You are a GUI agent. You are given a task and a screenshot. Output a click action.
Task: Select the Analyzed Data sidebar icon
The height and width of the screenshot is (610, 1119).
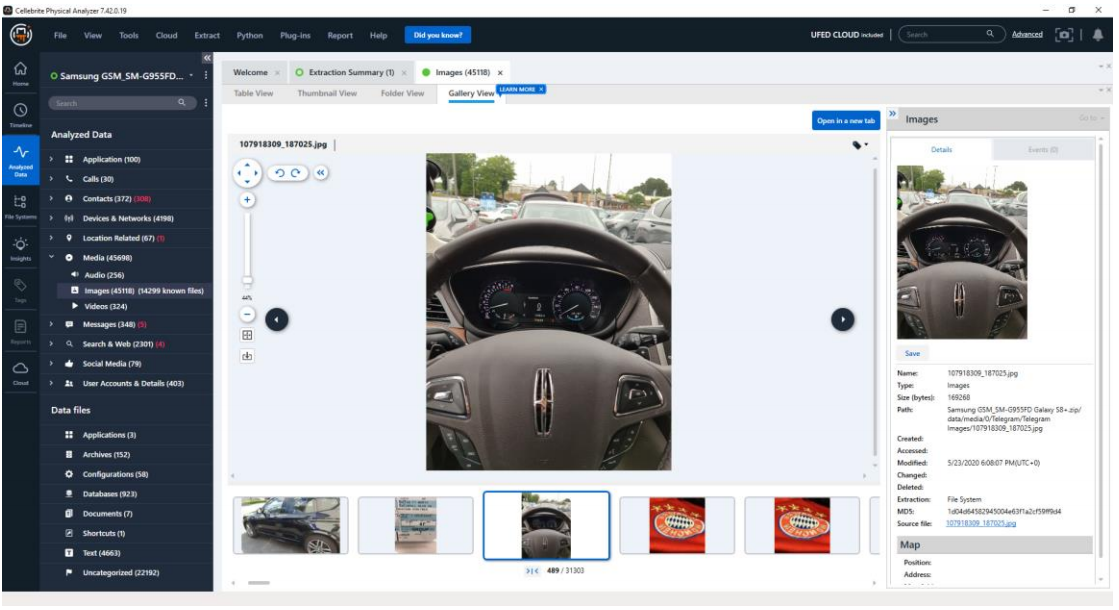21,161
